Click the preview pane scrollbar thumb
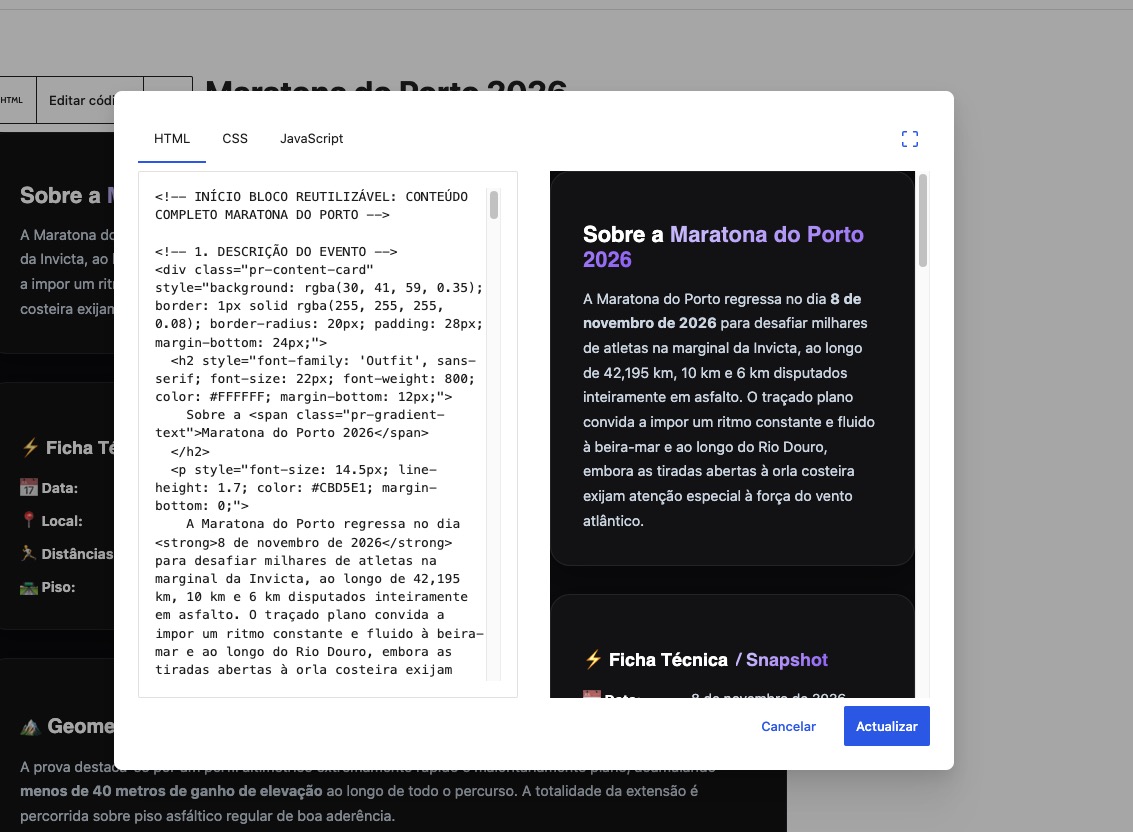 (x=923, y=220)
